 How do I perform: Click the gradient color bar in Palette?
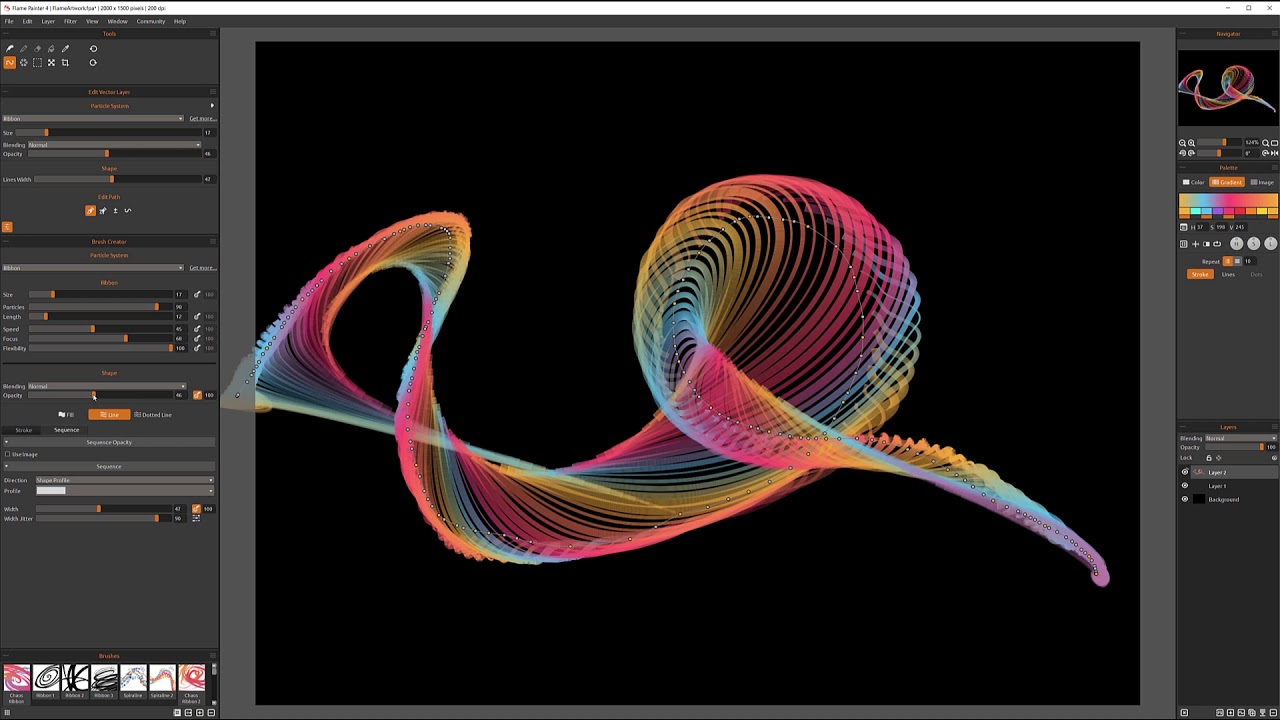tap(1228, 200)
